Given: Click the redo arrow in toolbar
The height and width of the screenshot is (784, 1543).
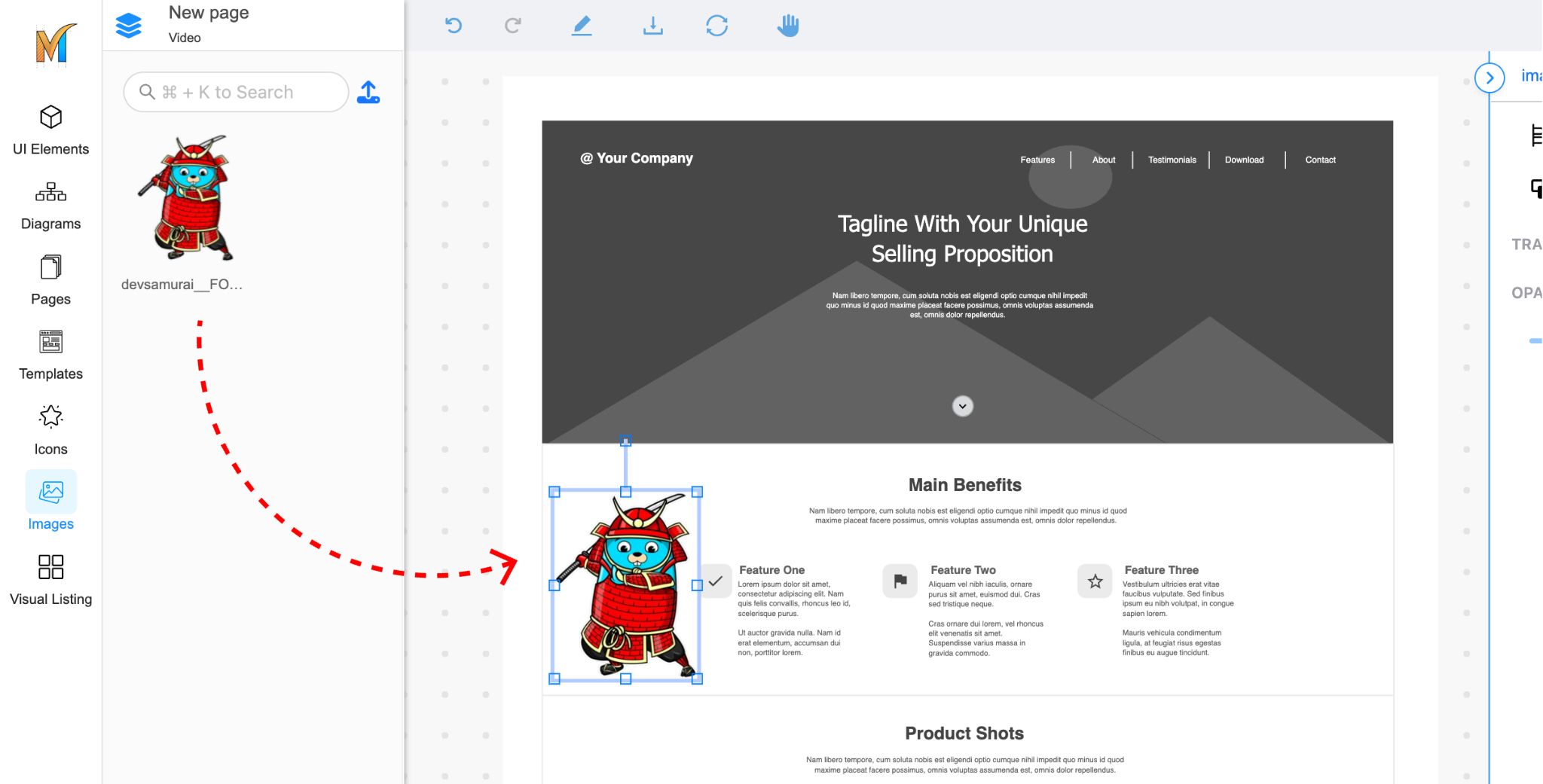Looking at the screenshot, I should [513, 26].
